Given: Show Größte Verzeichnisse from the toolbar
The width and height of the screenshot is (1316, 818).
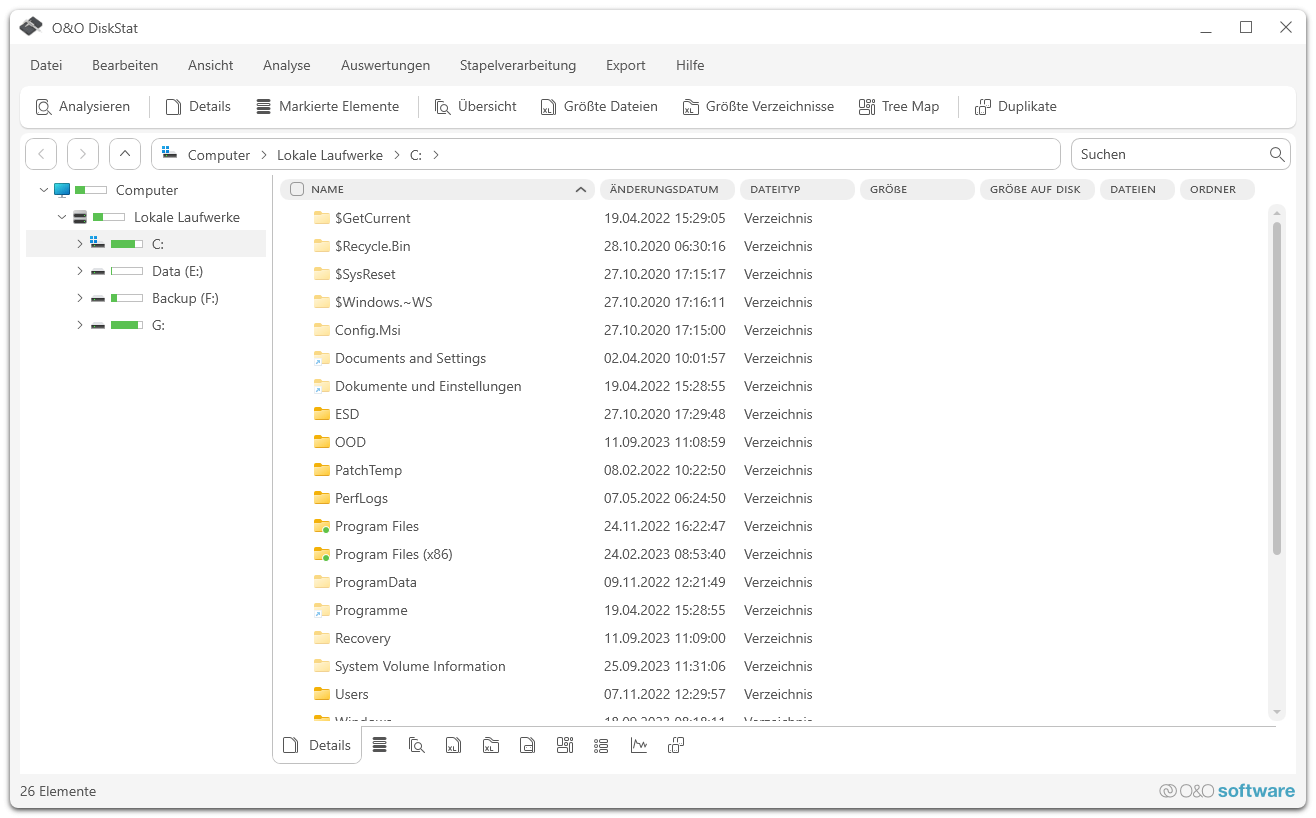Looking at the screenshot, I should point(758,106).
